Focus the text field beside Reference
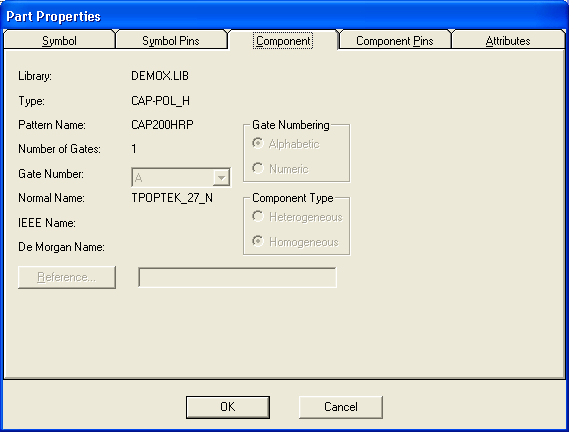This screenshot has height=432, width=569. [x=237, y=277]
